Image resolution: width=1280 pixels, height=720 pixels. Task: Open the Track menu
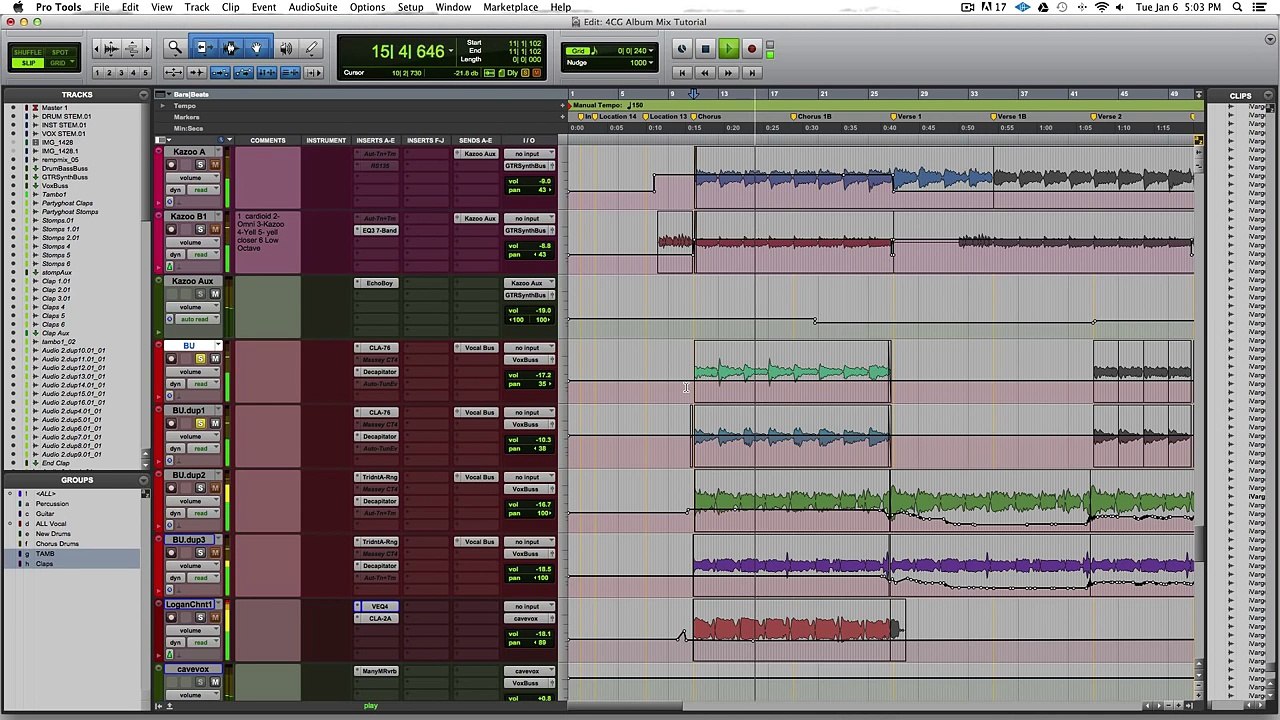[x=196, y=7]
